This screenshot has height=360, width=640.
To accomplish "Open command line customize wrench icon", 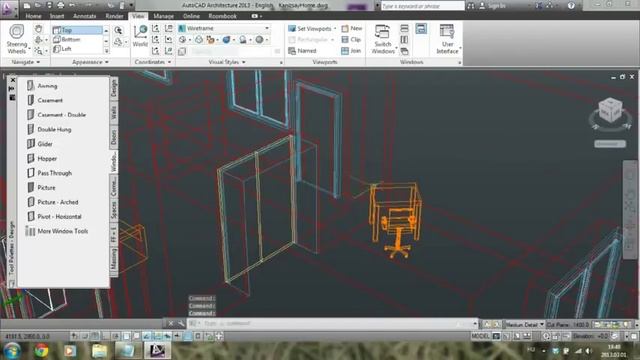I will [181, 323].
